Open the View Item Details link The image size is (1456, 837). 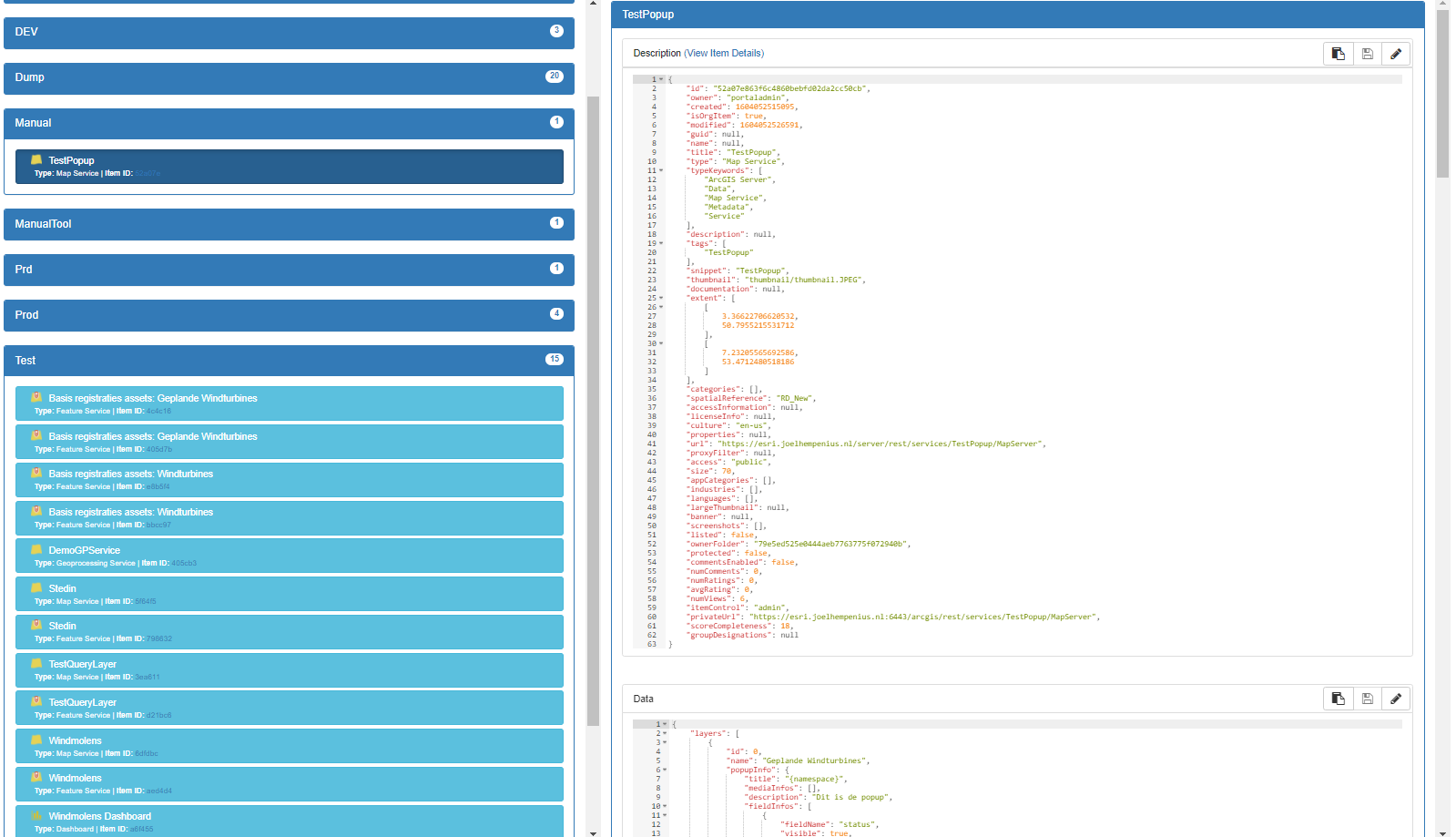coord(724,54)
